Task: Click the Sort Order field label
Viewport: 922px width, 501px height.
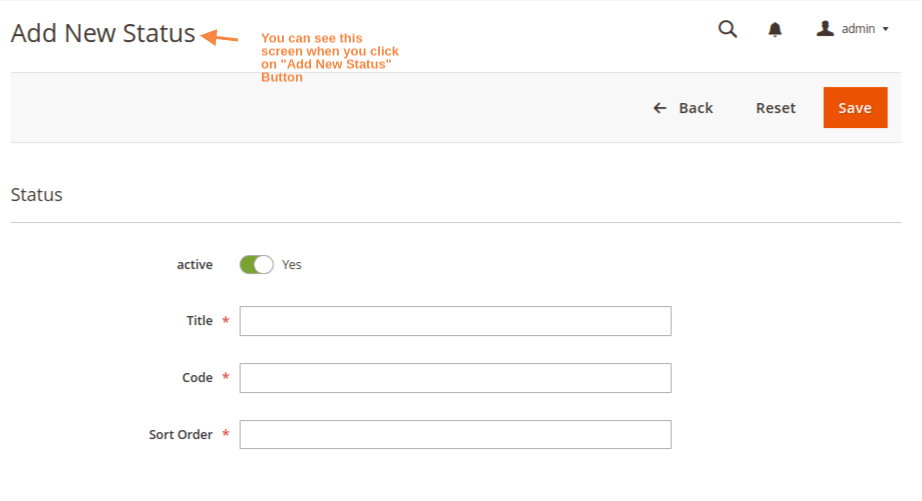Action: 181,435
